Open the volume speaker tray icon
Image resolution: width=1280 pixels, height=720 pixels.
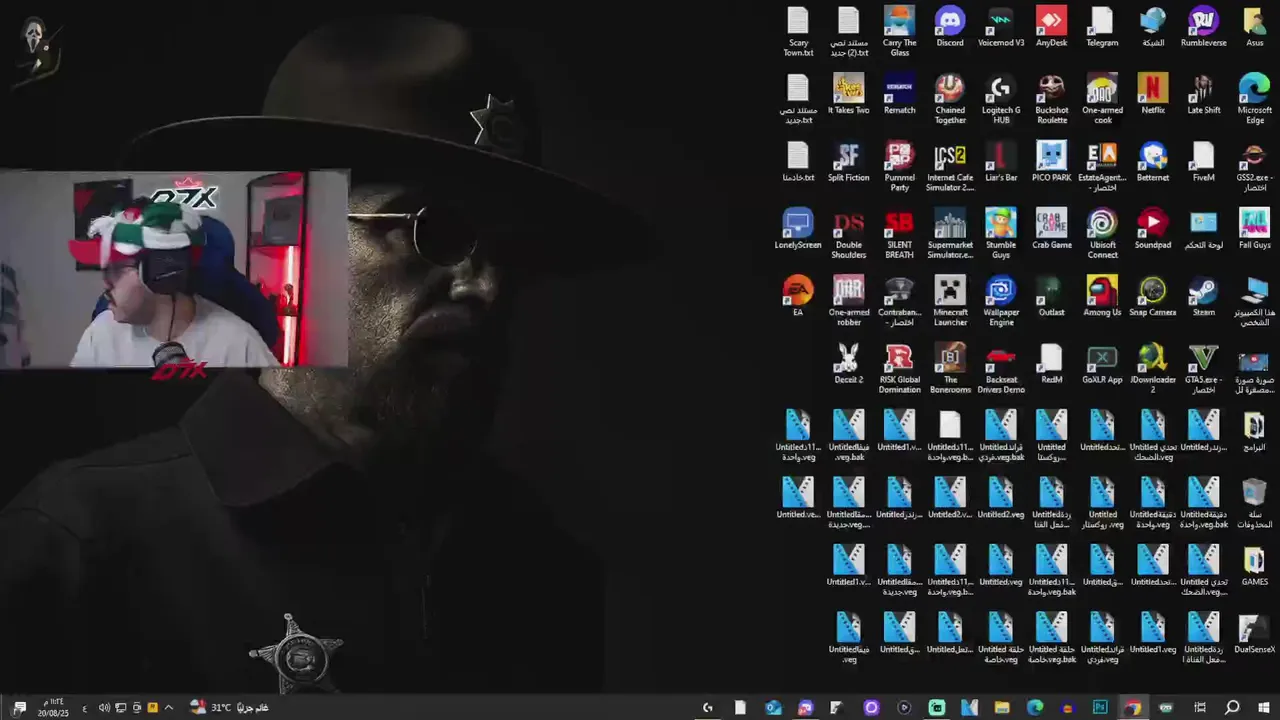tap(104, 707)
